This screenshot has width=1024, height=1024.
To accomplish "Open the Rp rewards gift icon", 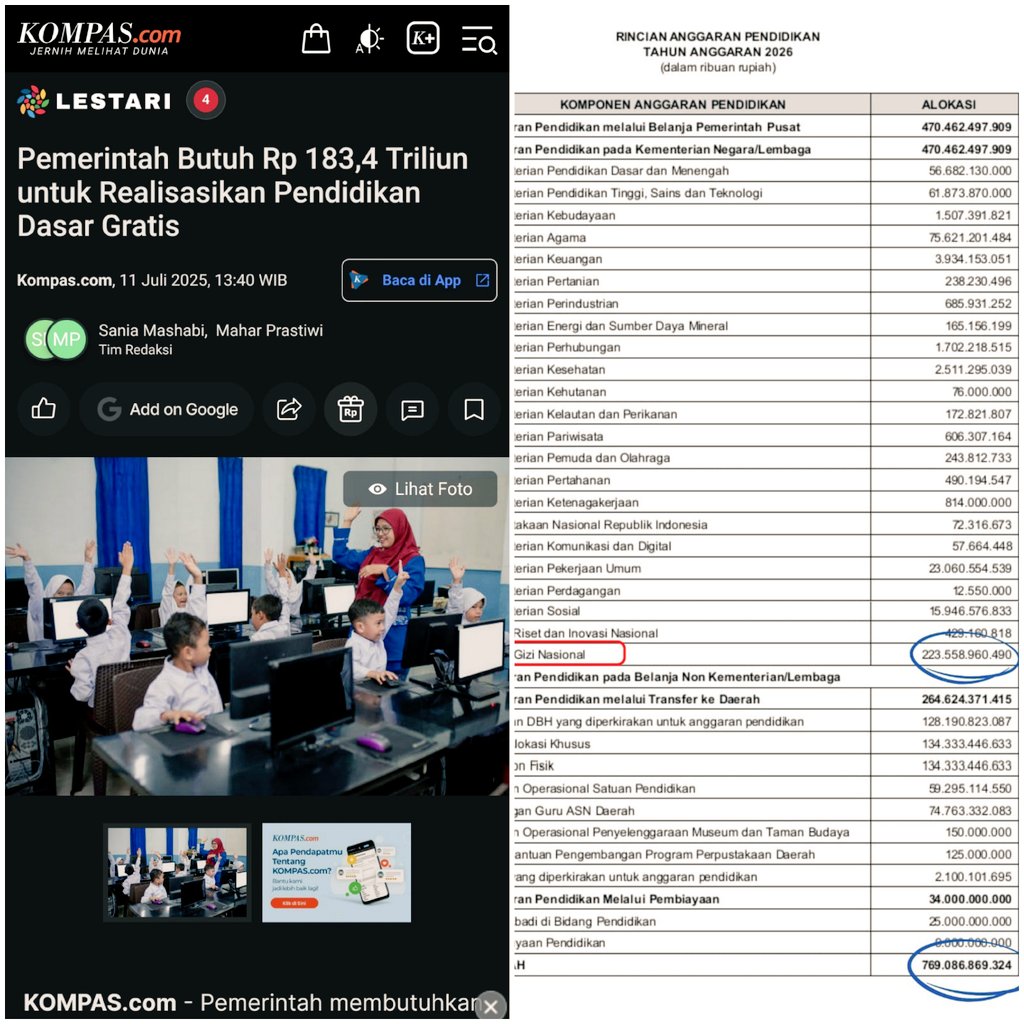I will (350, 409).
